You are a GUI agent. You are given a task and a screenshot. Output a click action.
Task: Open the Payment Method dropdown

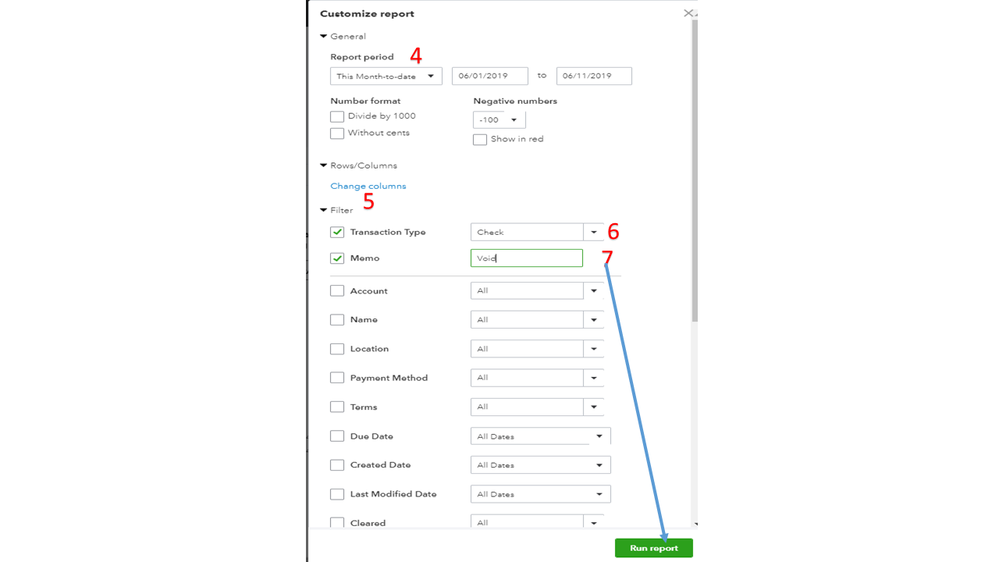click(x=594, y=378)
